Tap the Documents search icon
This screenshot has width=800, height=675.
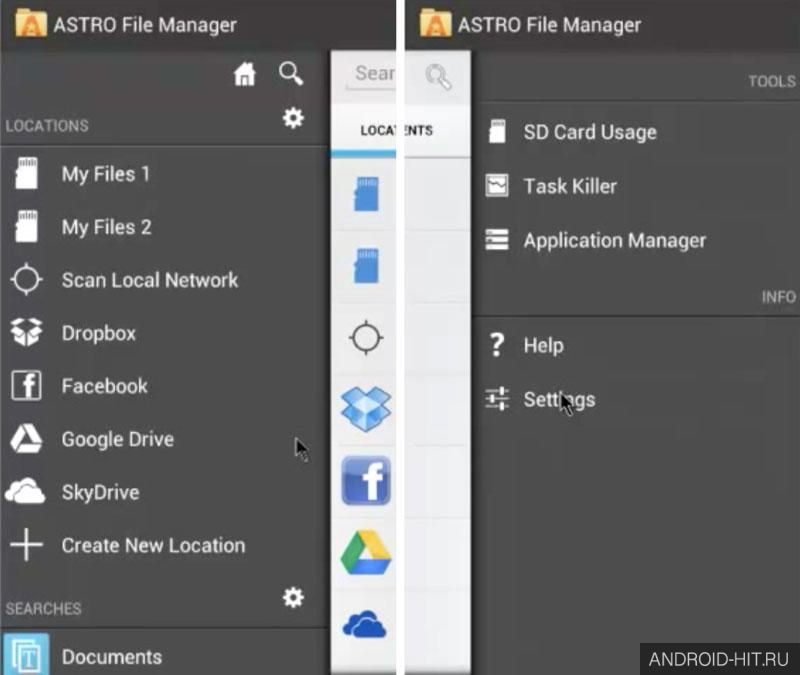pos(27,654)
